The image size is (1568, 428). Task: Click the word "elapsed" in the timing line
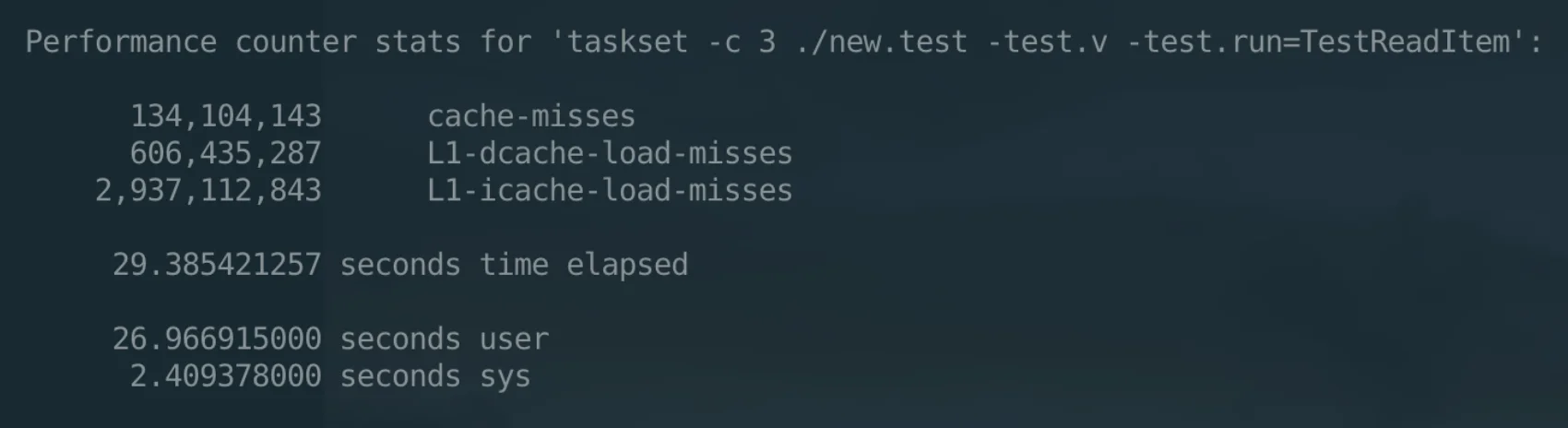627,265
